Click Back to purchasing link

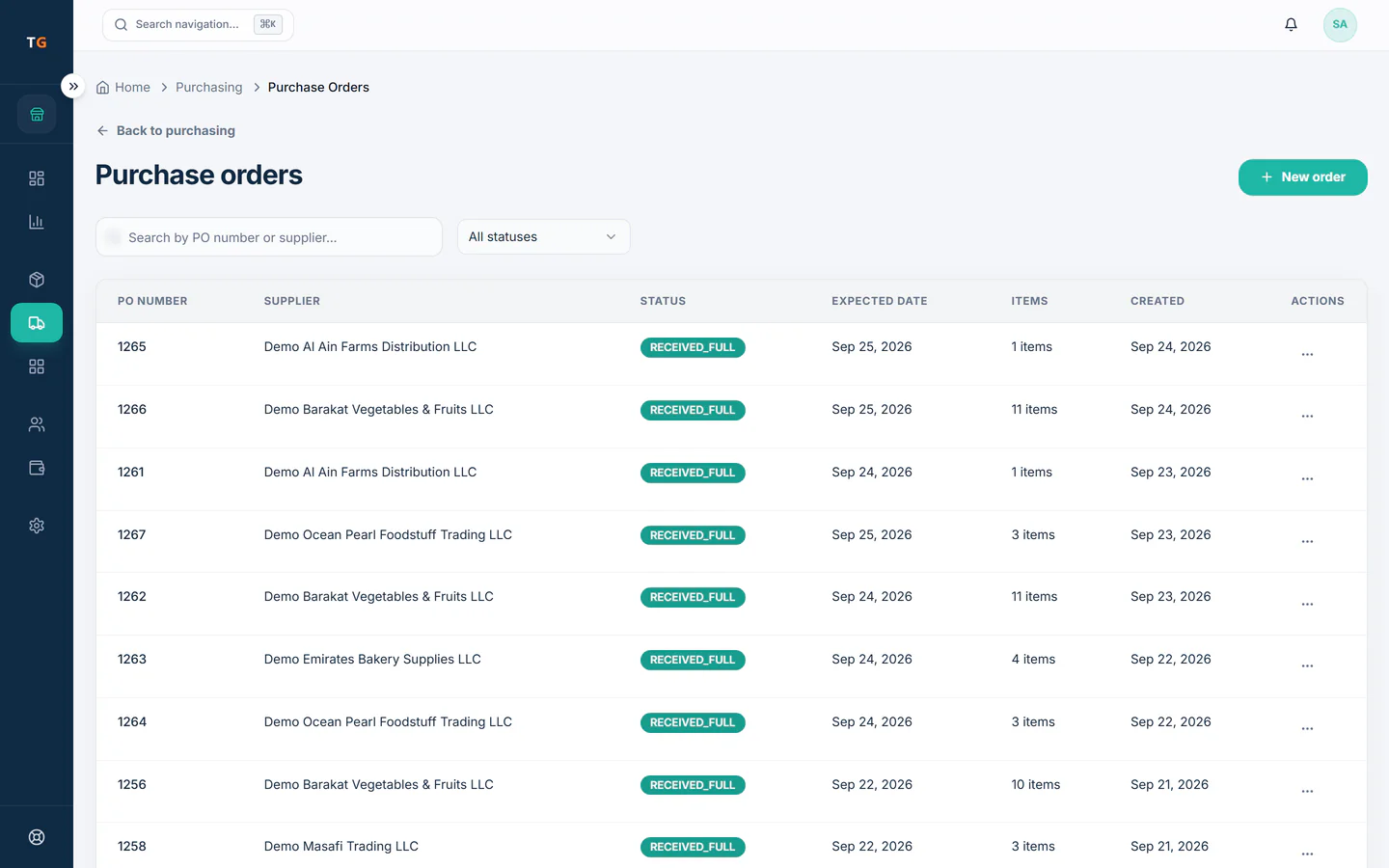point(165,130)
